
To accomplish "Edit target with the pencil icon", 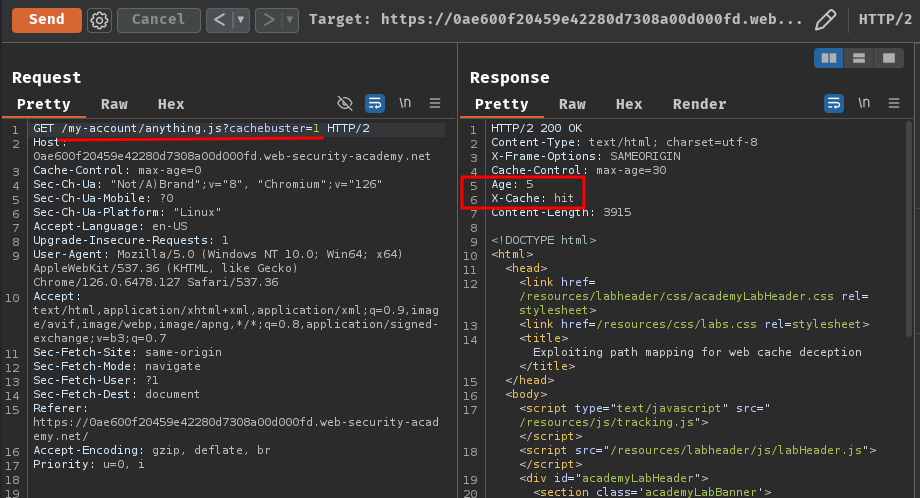I will [826, 19].
